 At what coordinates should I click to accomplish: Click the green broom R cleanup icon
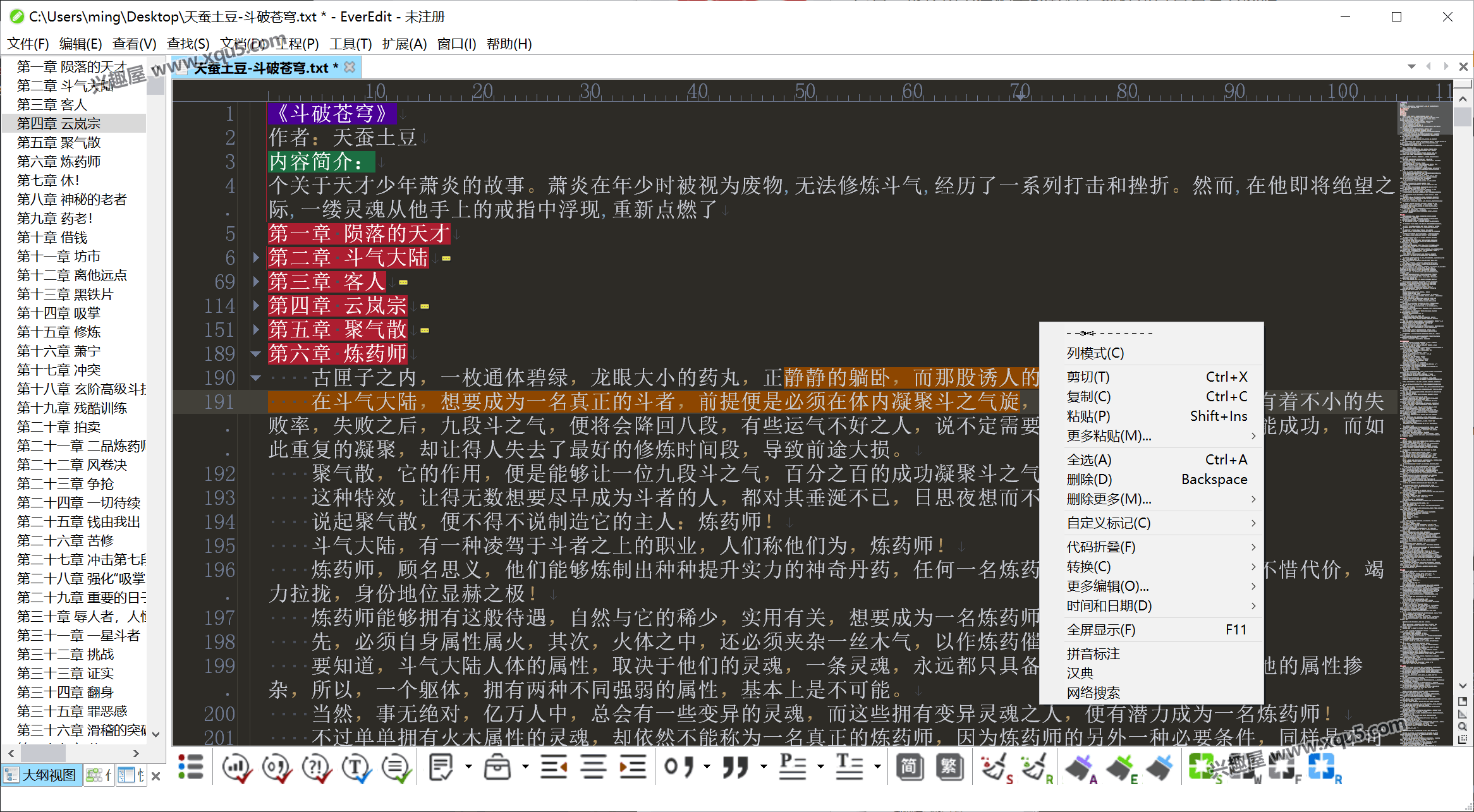tap(1037, 768)
